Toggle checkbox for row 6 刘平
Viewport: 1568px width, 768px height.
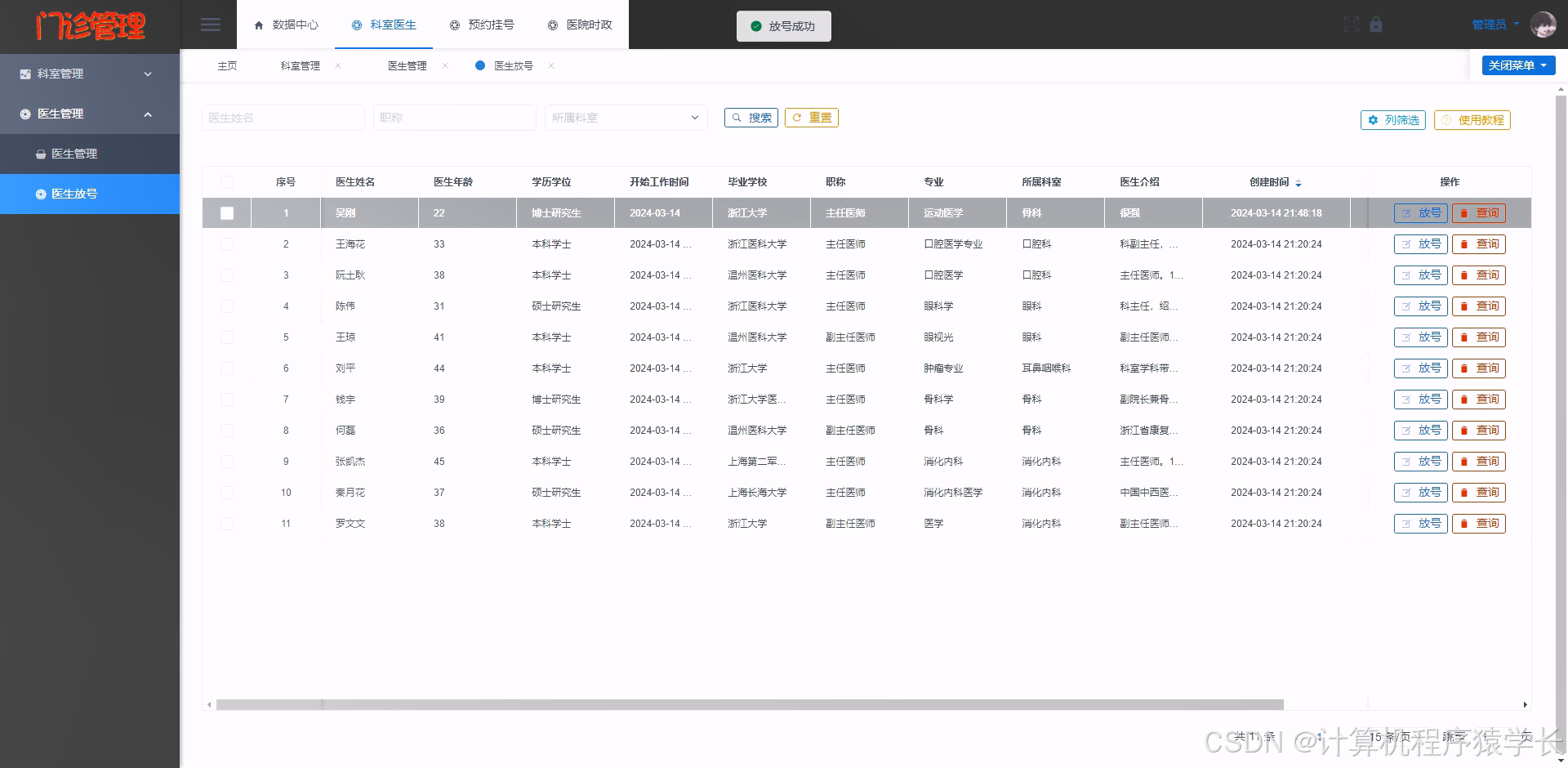coord(227,368)
